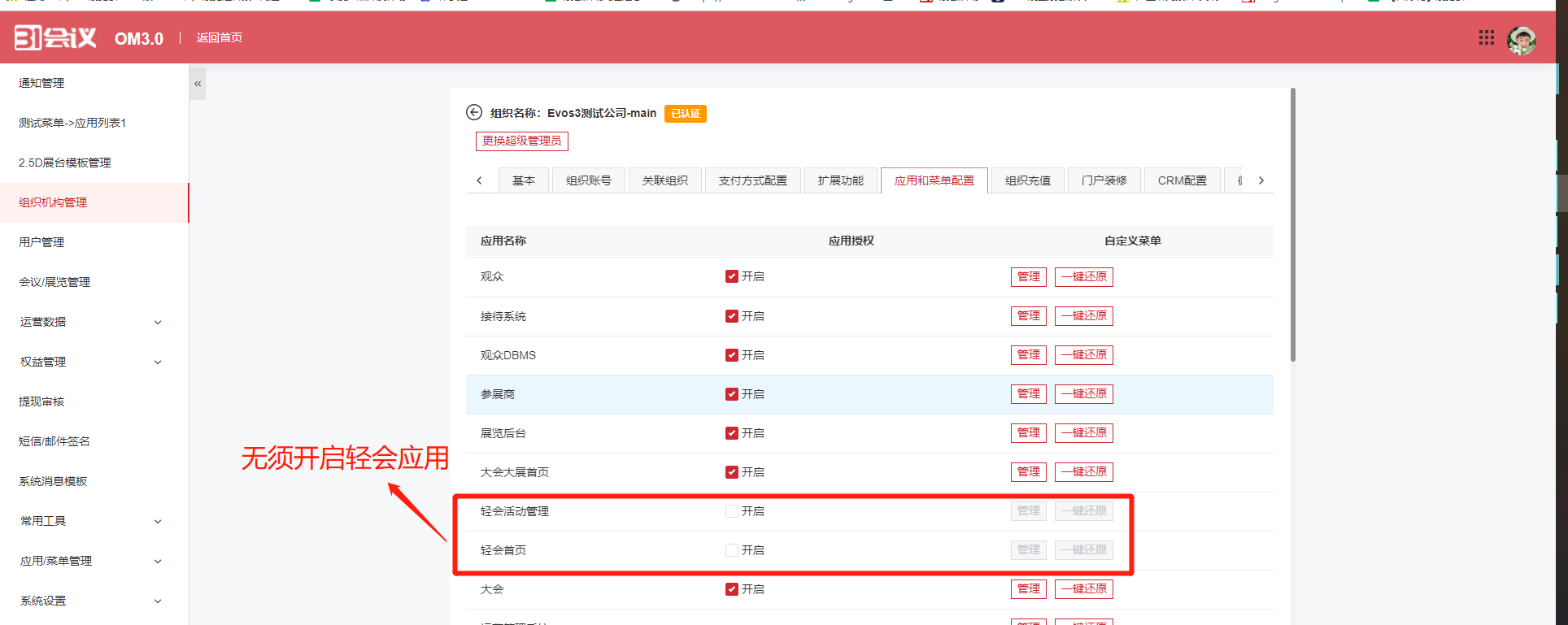Viewport: 1568px width, 625px height.
Task: Click 一键还原 for 观众
Action: pos(1084,276)
